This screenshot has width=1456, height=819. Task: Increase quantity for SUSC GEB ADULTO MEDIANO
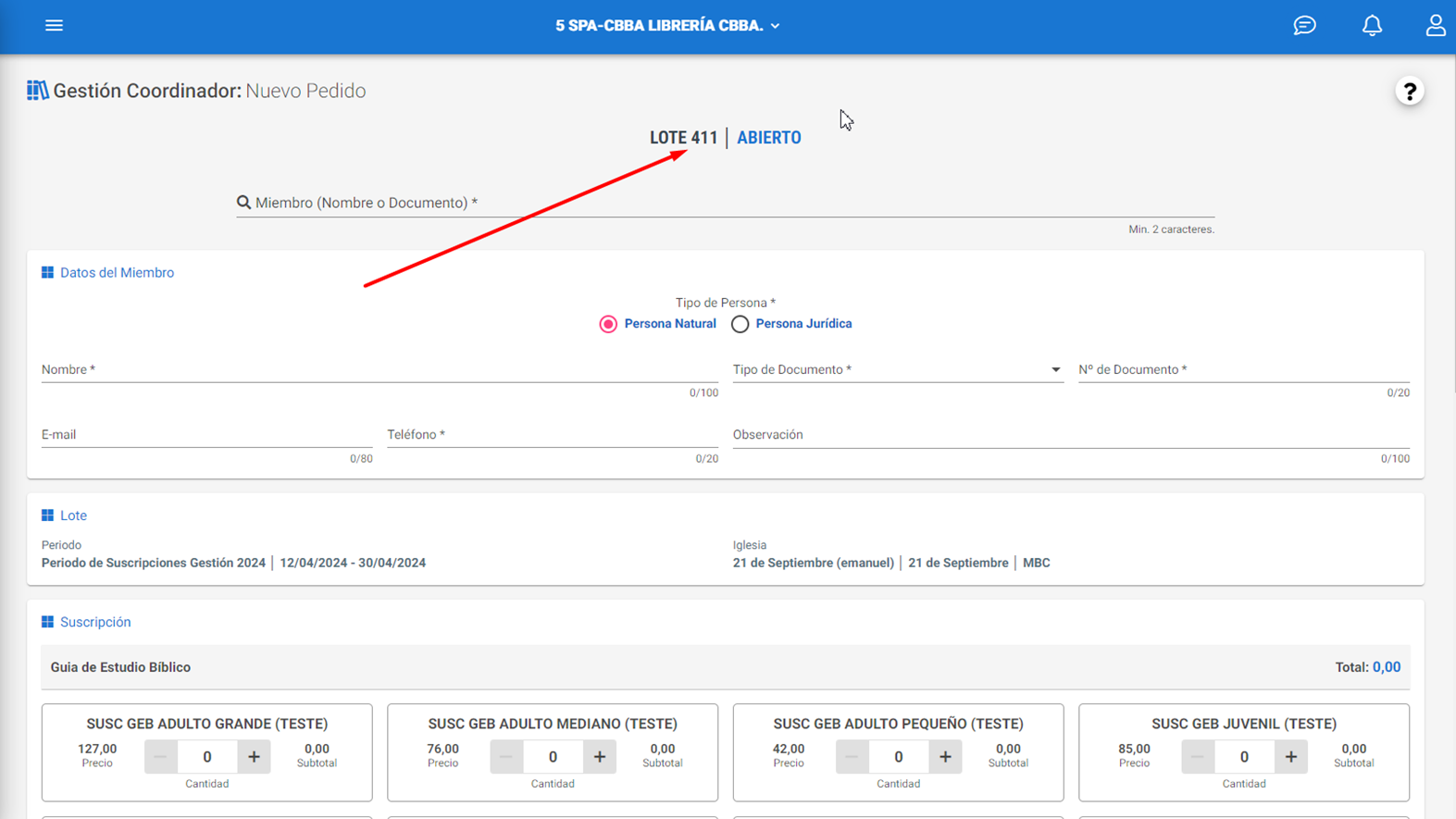tap(600, 757)
